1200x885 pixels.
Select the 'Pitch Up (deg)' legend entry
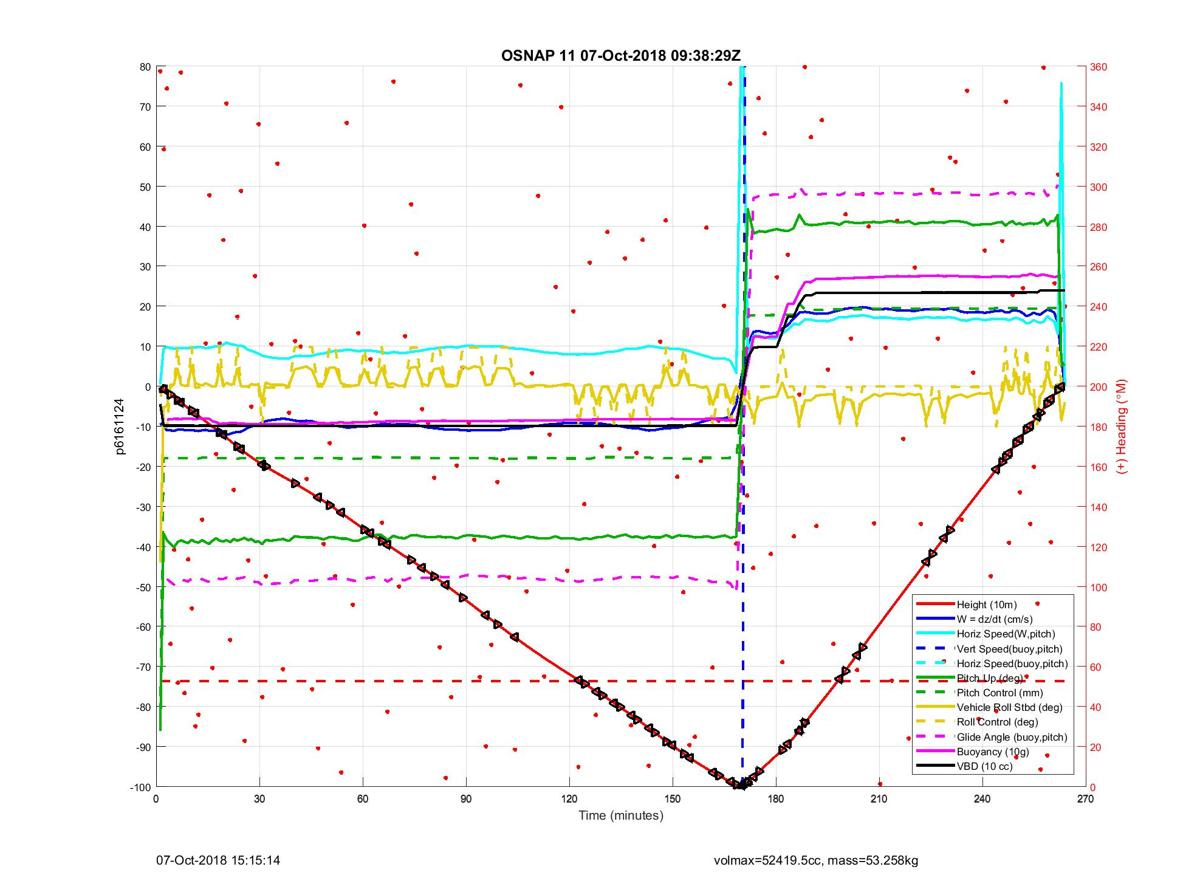pyautogui.click(x=991, y=679)
